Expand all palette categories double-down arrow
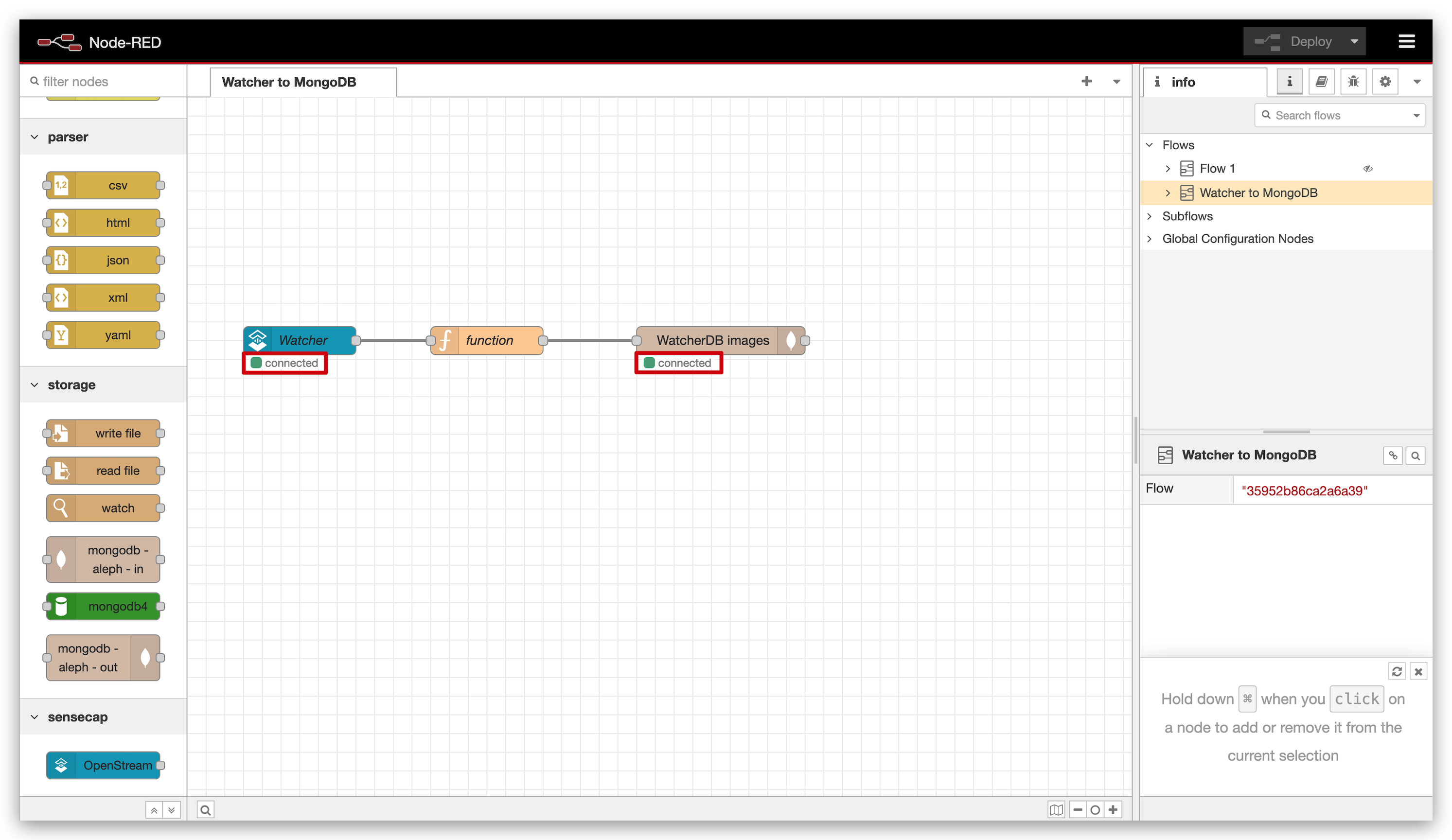1452x840 pixels. (x=172, y=810)
